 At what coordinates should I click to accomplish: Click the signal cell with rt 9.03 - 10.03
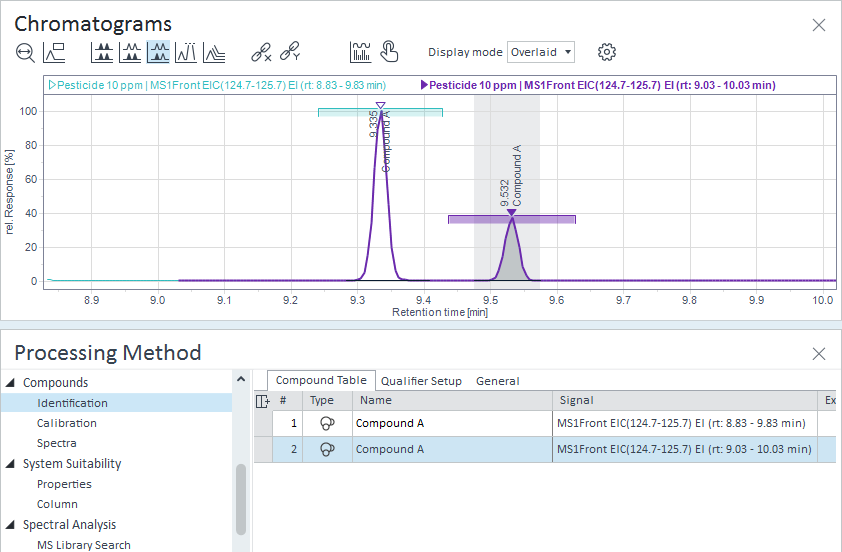click(685, 449)
